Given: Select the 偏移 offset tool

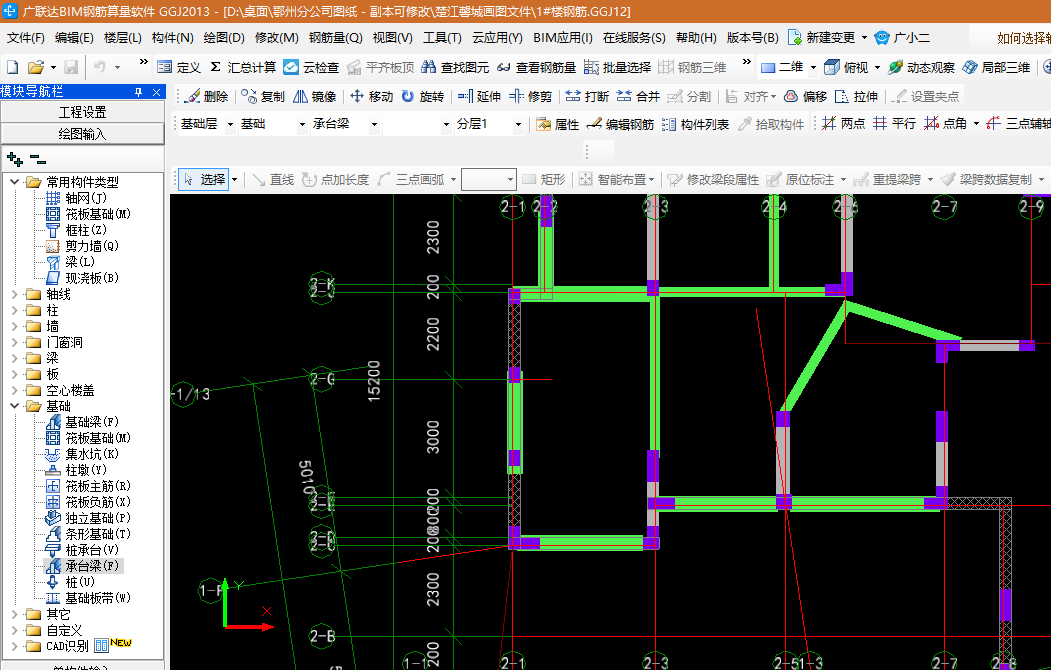Looking at the screenshot, I should (805, 96).
